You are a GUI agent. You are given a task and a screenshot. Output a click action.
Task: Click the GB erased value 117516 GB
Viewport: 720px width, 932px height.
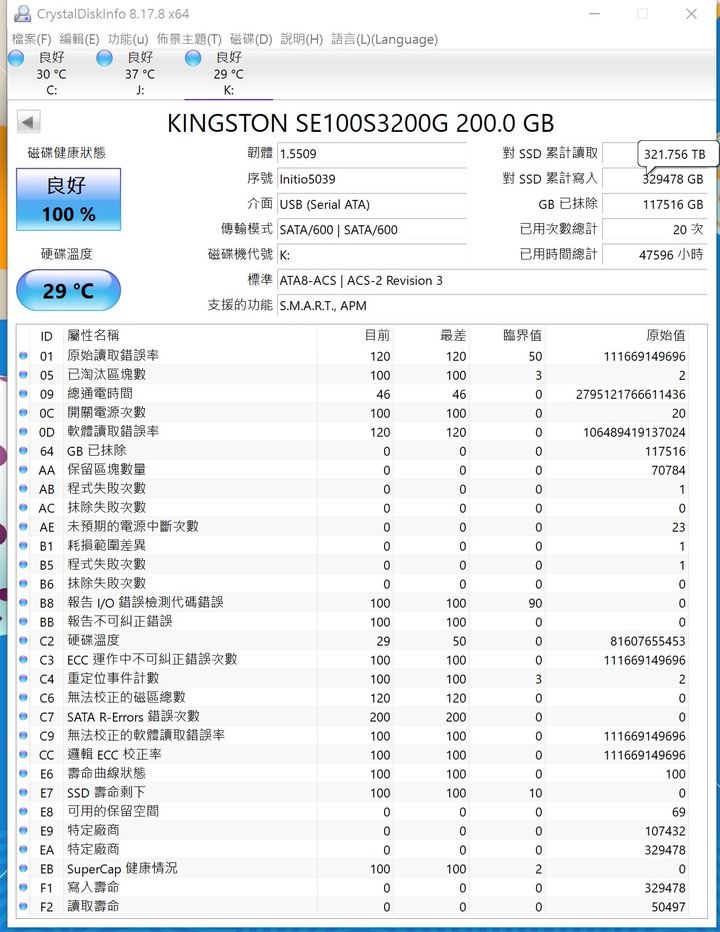pos(655,204)
